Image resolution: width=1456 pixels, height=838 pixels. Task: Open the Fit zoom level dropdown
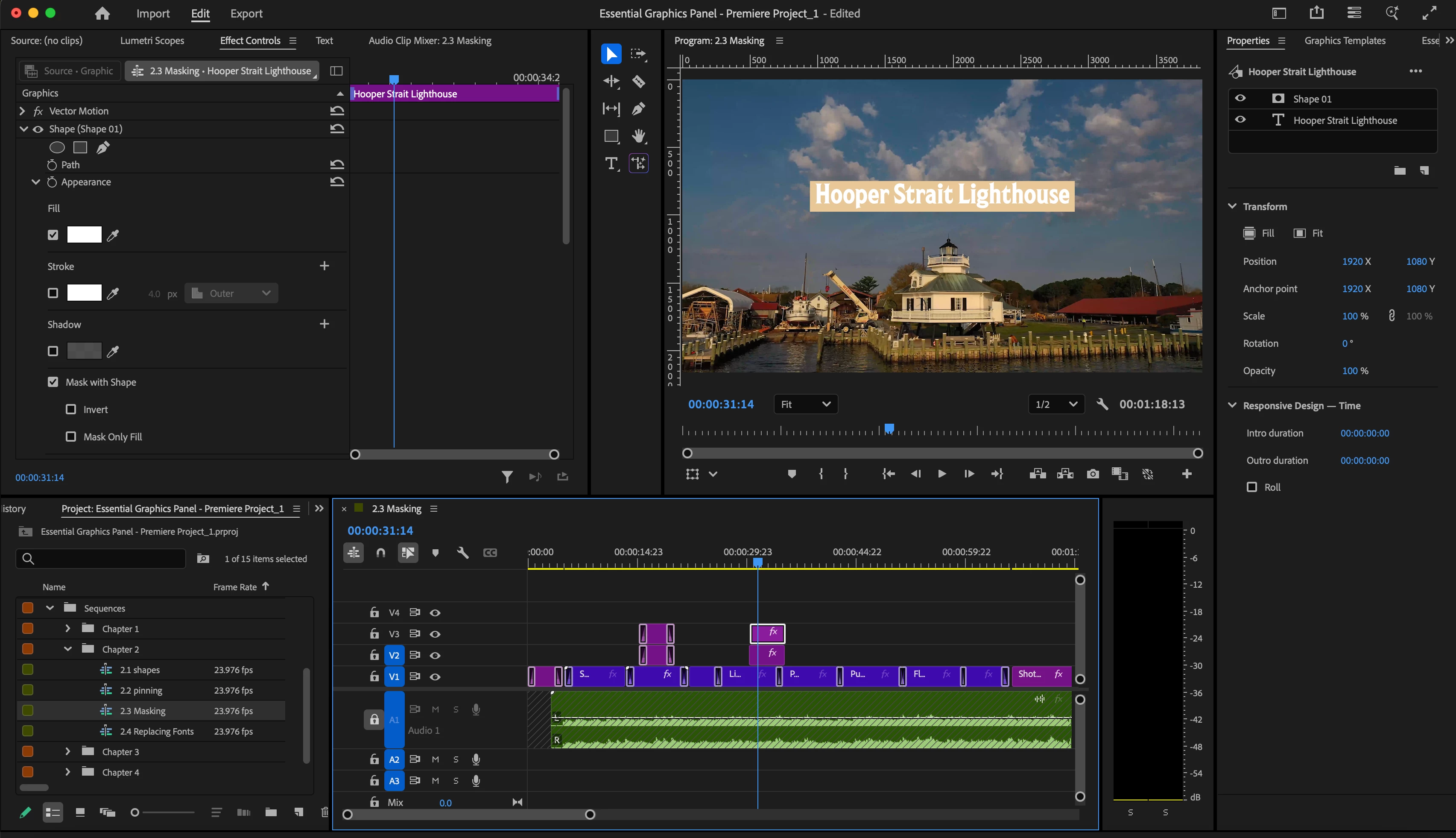pos(805,404)
